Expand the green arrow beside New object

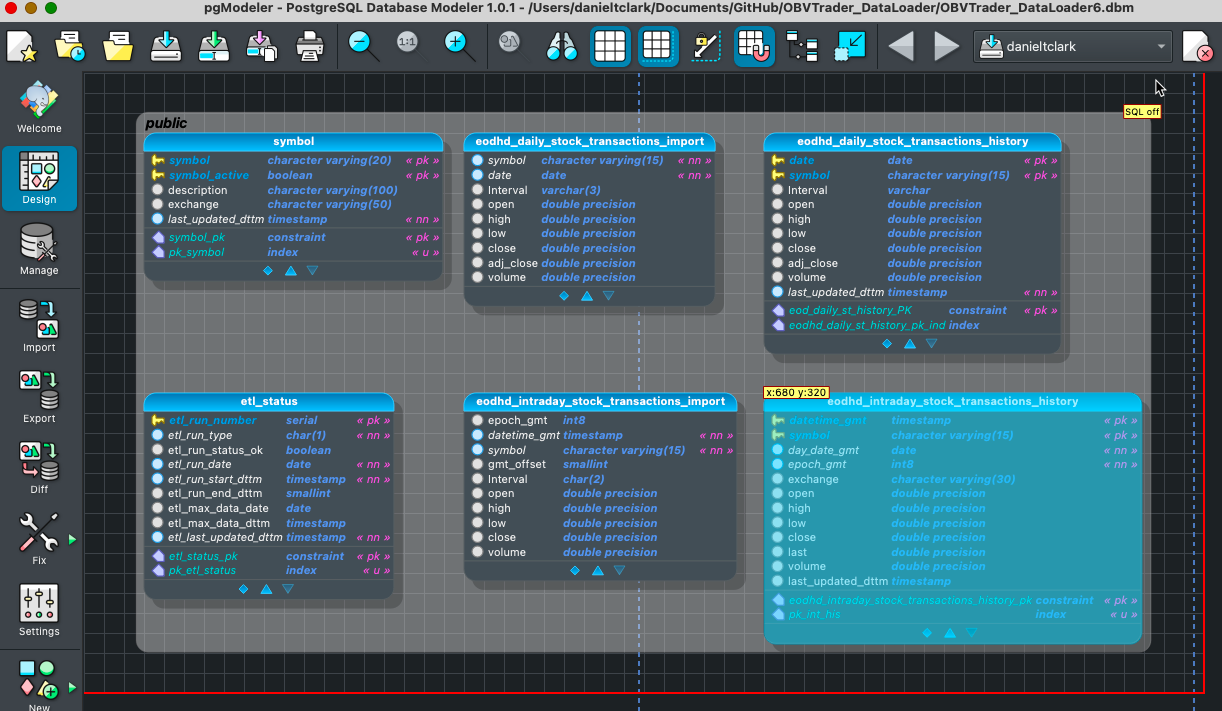click(72, 688)
